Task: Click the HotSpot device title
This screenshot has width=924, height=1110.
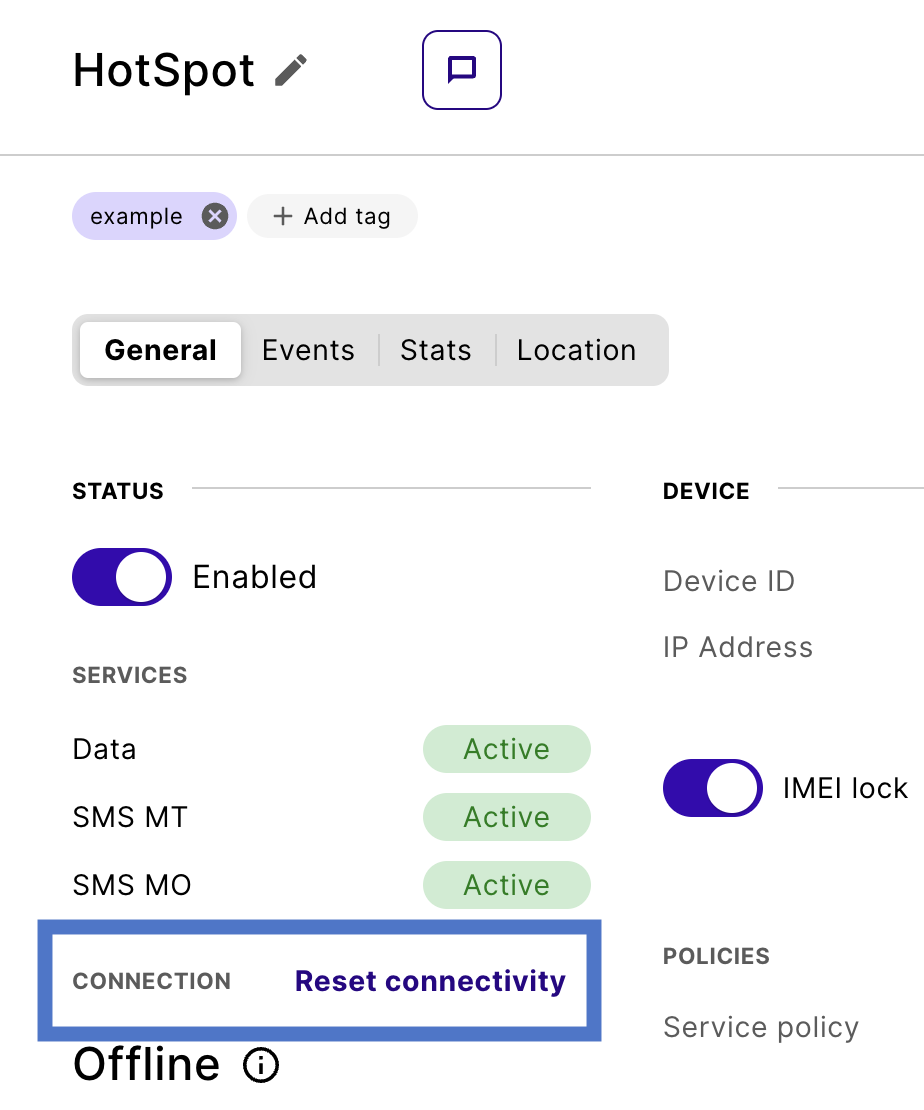Action: (164, 71)
